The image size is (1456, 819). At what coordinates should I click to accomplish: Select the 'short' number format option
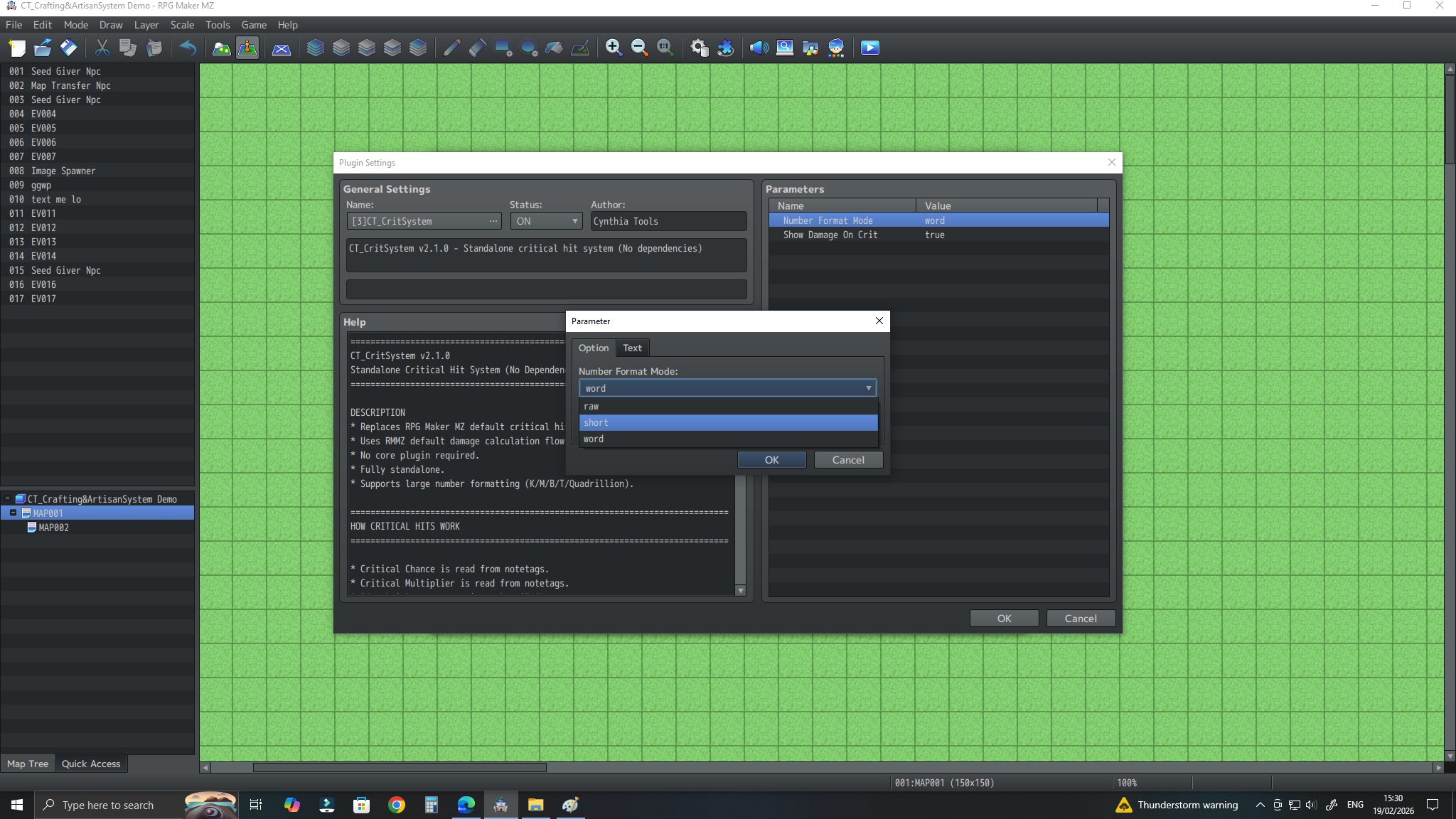coord(728,422)
